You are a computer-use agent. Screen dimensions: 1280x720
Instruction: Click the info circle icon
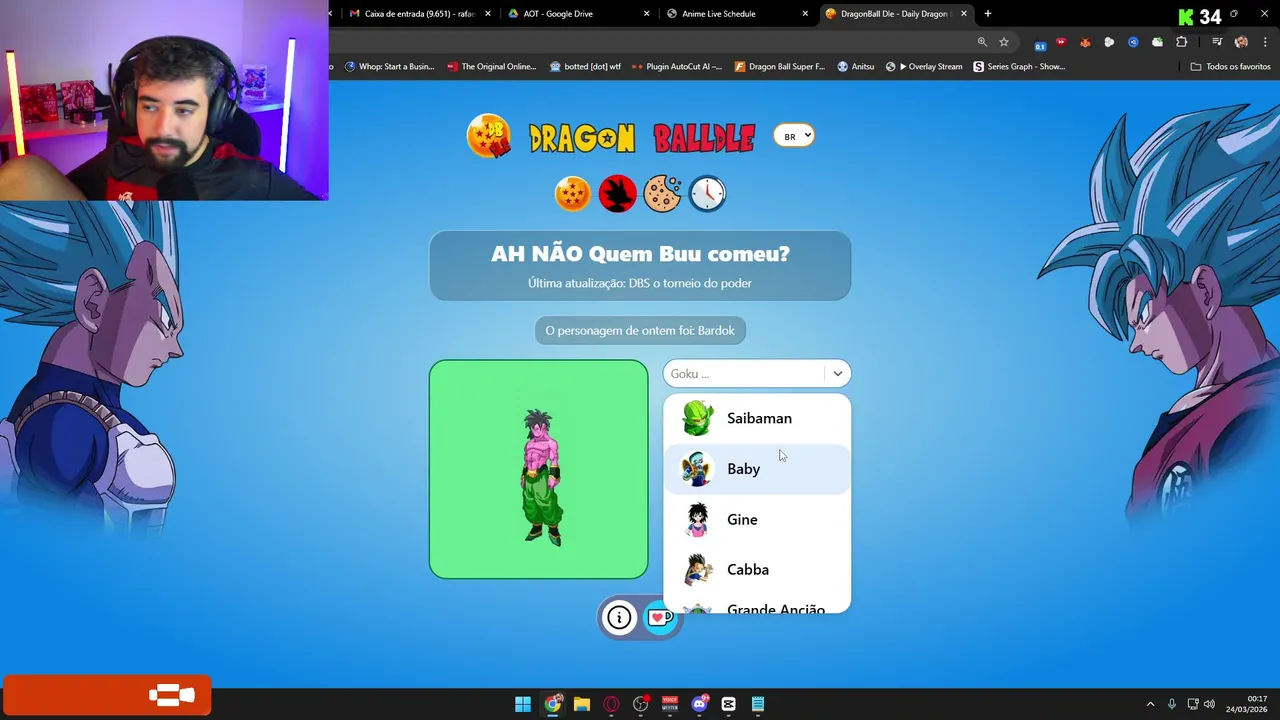(x=620, y=618)
